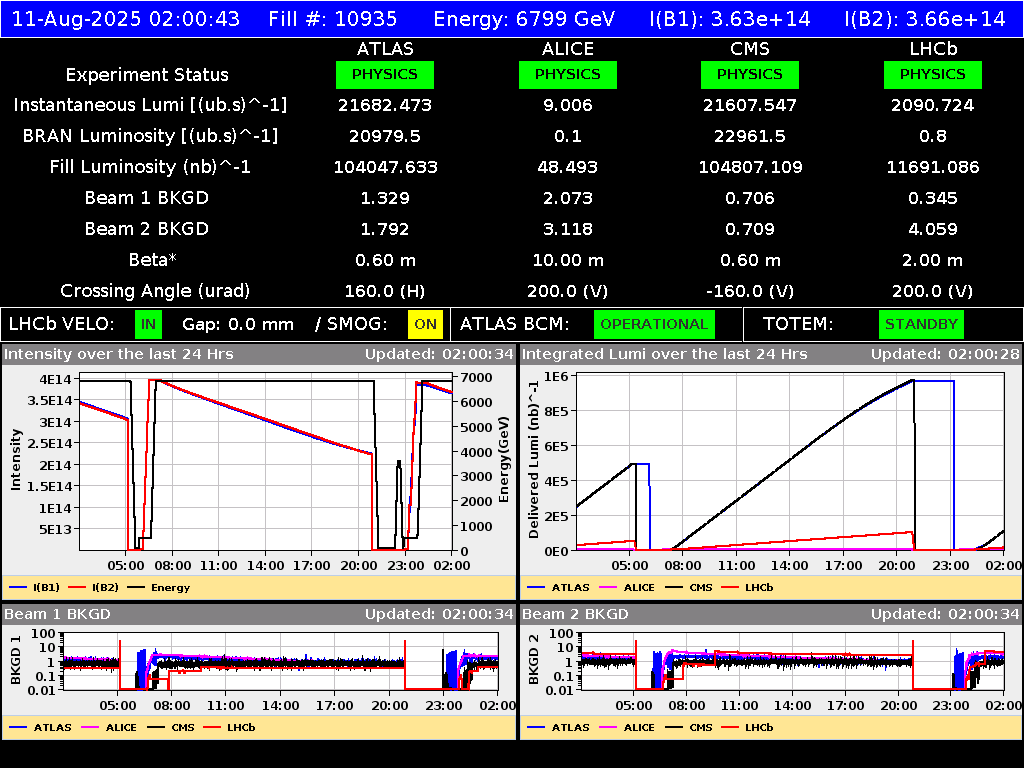Click the Integrated Lumi over the last 24 Hrs title
Viewport: 1024px width, 768px height.
tap(665, 354)
